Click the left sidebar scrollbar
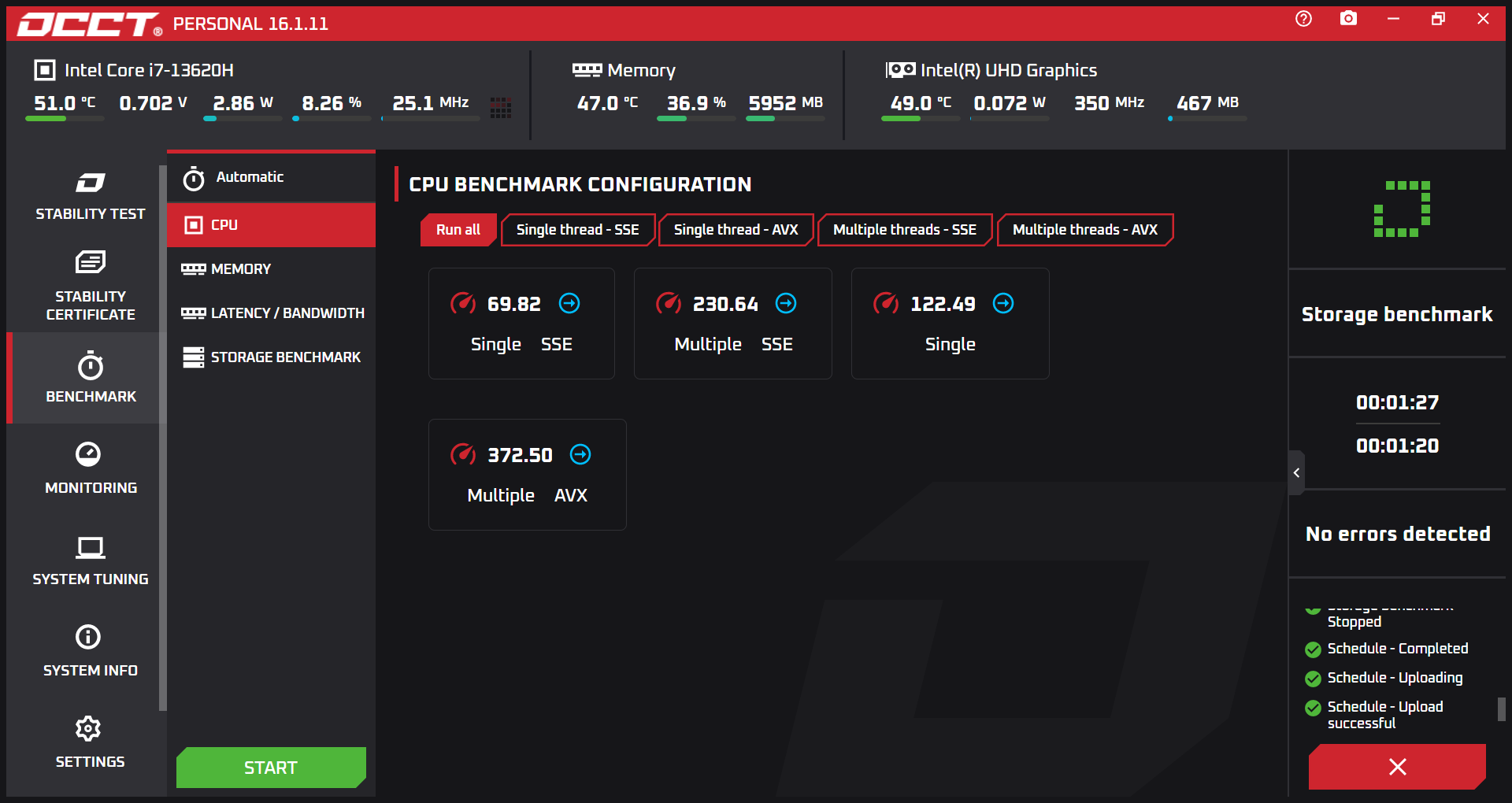Viewport: 1512px width, 803px height. pyautogui.click(x=163, y=437)
